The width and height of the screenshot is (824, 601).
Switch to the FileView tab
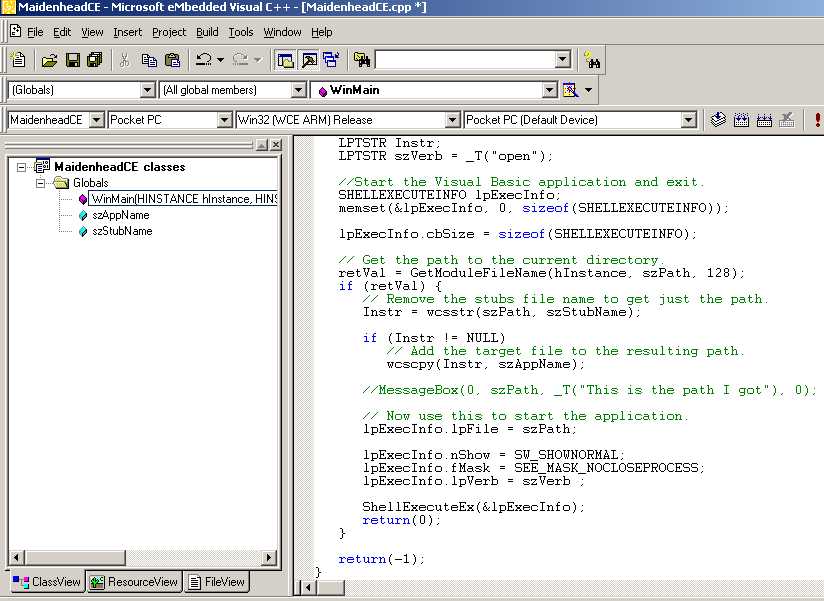(x=217, y=582)
